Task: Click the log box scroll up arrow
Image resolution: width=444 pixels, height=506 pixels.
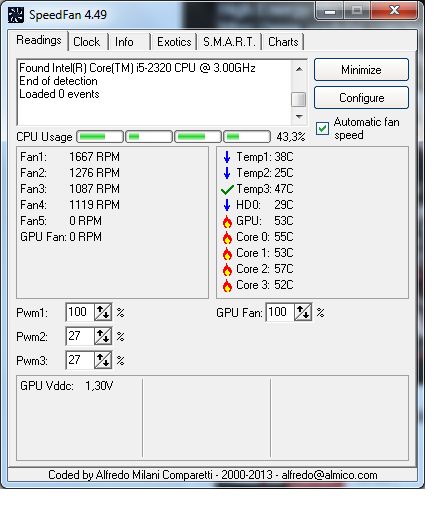Action: tap(299, 69)
